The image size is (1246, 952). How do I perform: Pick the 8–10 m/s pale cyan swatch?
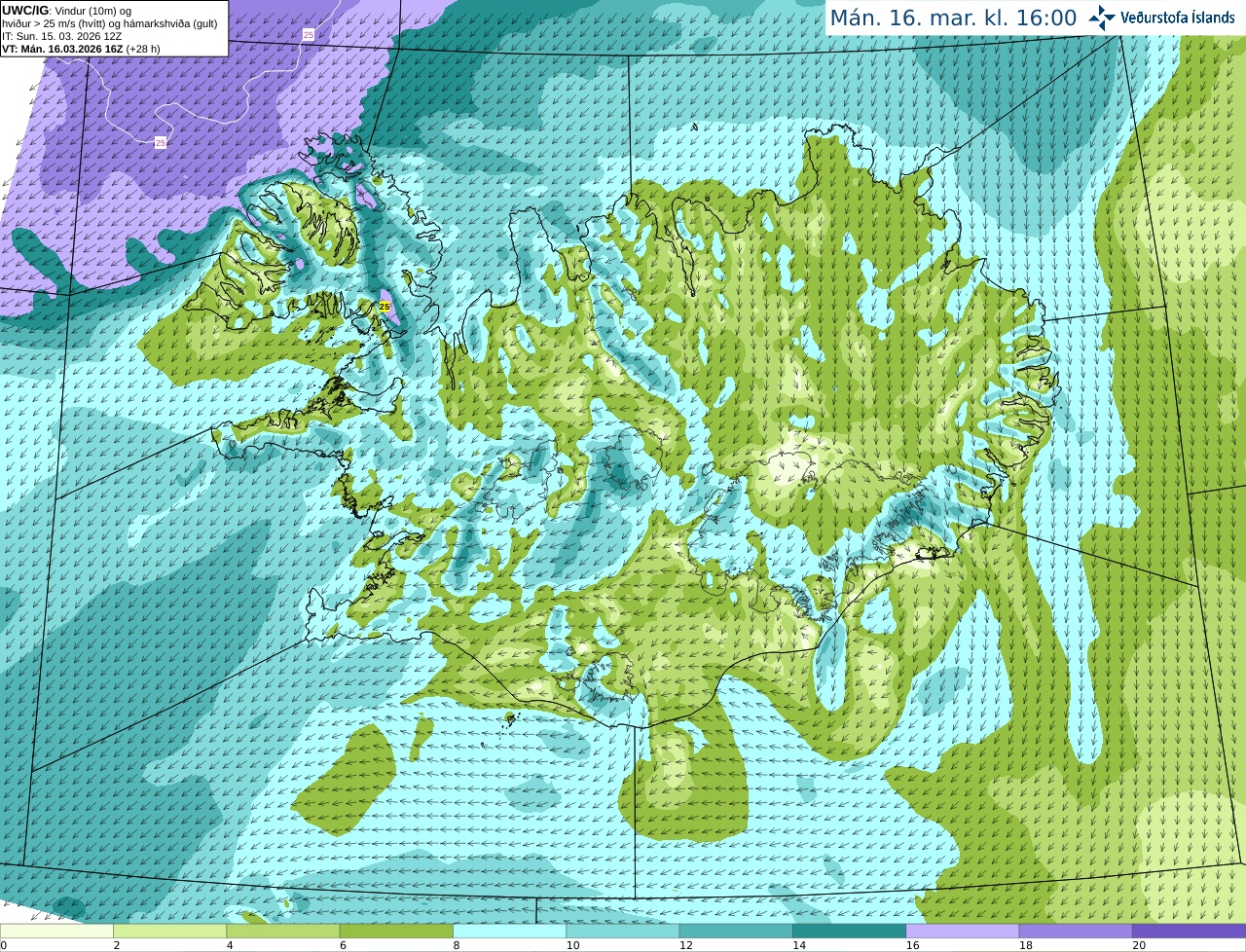point(509,932)
